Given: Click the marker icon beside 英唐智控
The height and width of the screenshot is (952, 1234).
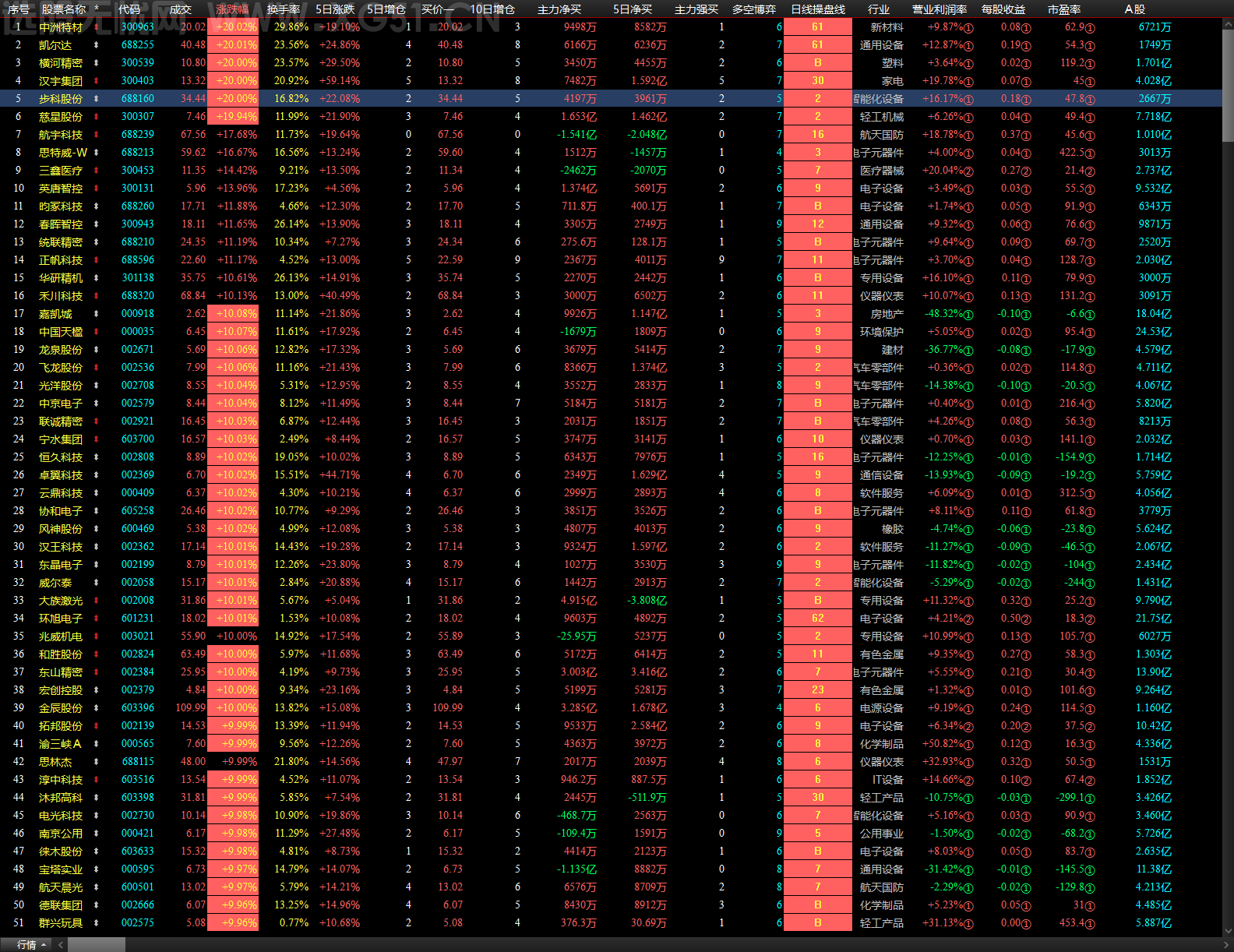Looking at the screenshot, I should (x=97, y=189).
